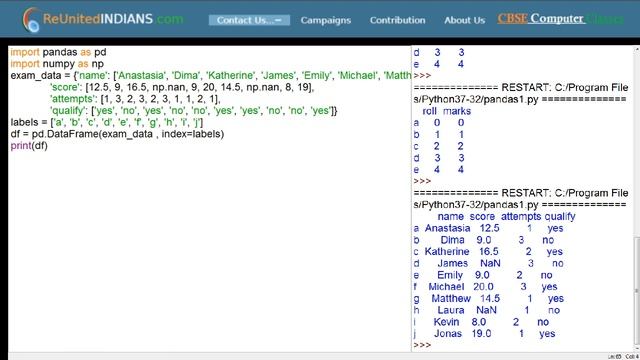
Task: Click the Matthew row in output
Action: [x=489, y=298]
